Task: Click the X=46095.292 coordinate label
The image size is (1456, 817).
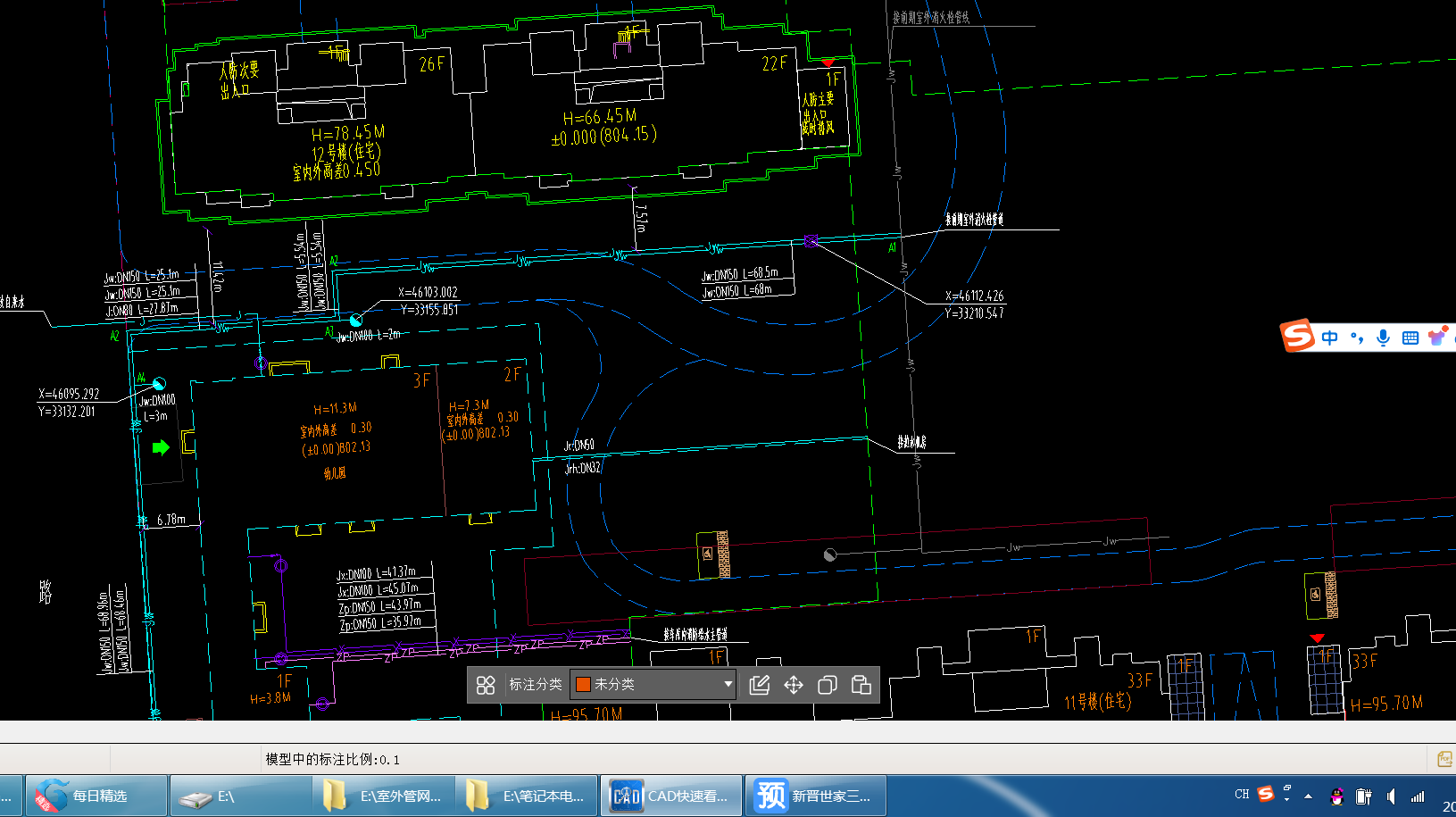Action: point(69,394)
